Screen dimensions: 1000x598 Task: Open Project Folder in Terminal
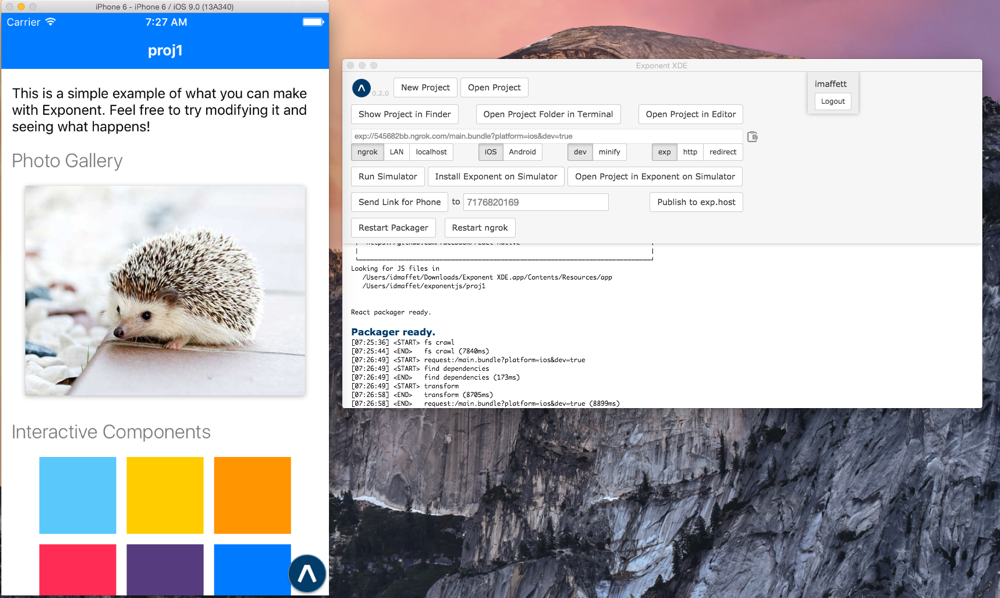point(548,114)
